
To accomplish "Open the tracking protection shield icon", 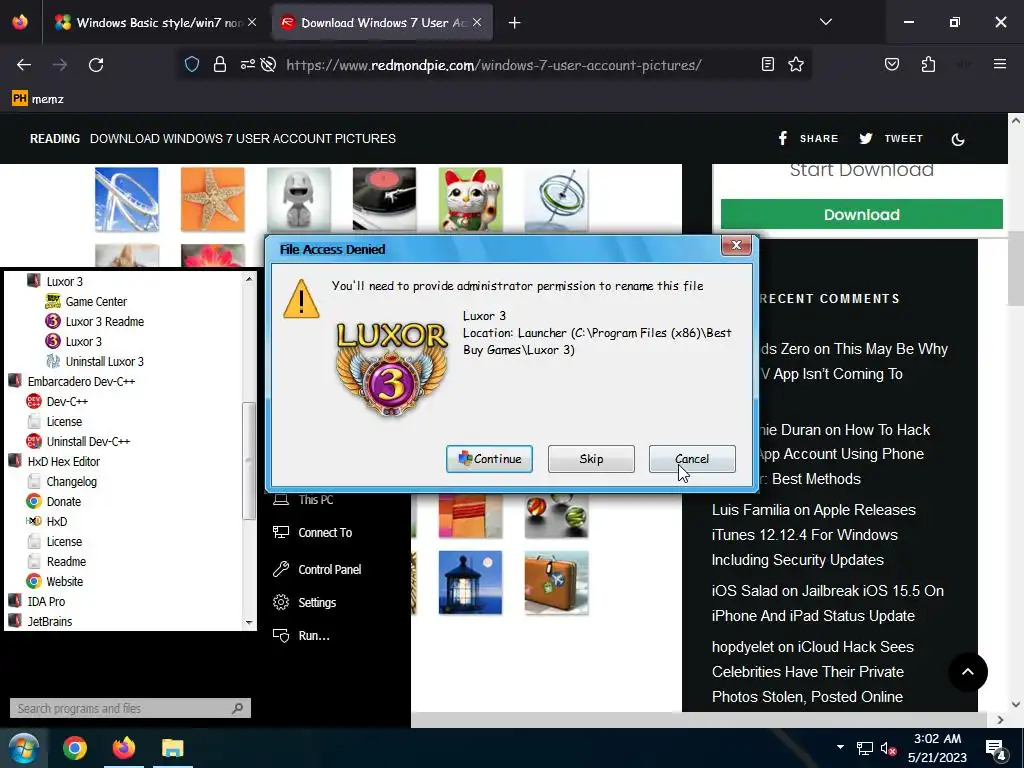I will 191,65.
